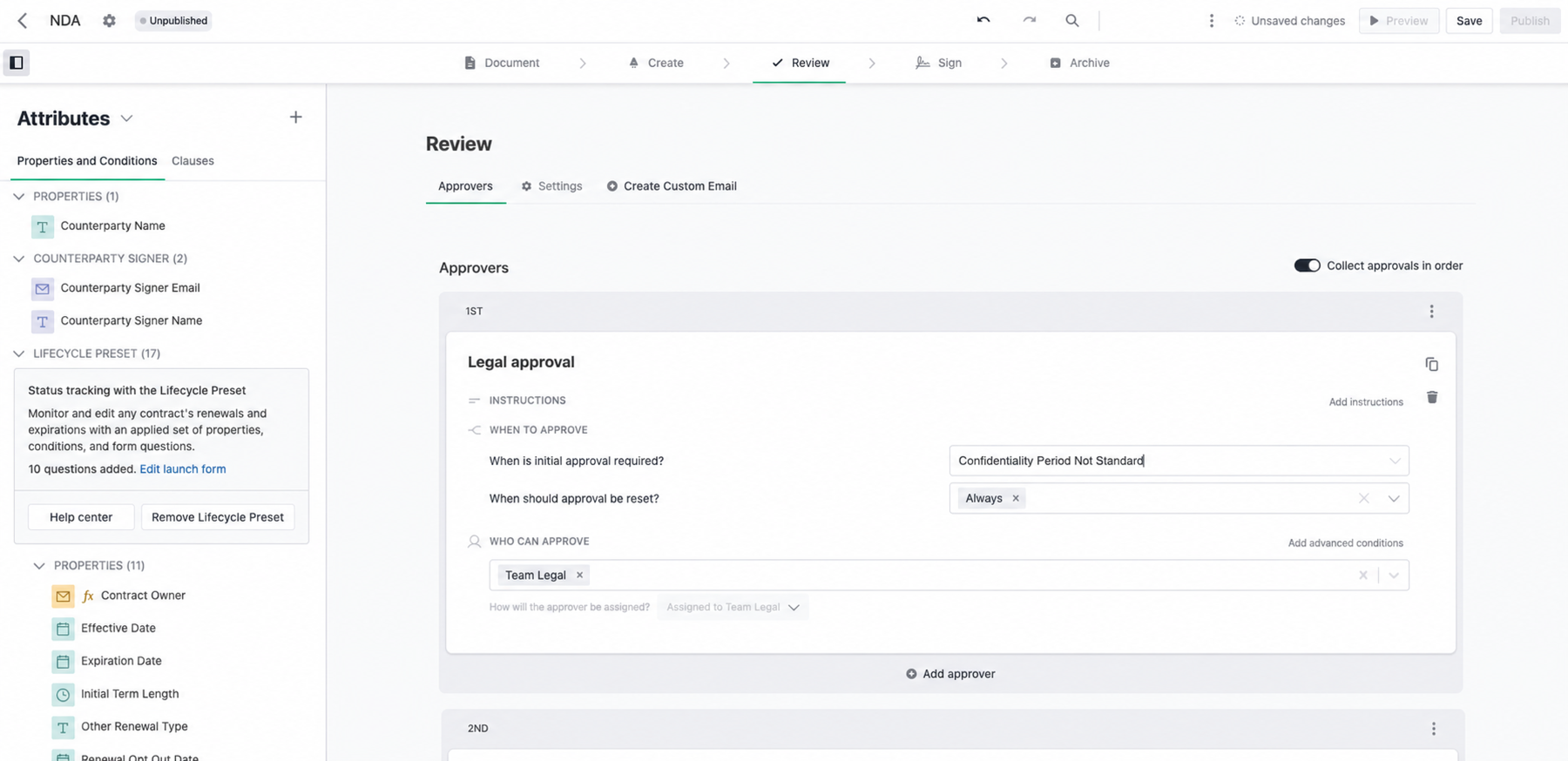Click the redo arrow icon
Image resolution: width=1568 pixels, height=761 pixels.
(1030, 20)
